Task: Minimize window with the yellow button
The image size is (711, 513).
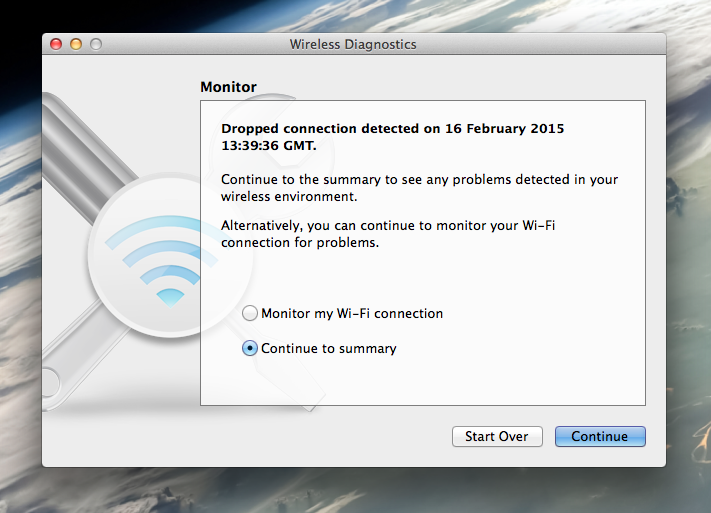Action: click(76, 44)
